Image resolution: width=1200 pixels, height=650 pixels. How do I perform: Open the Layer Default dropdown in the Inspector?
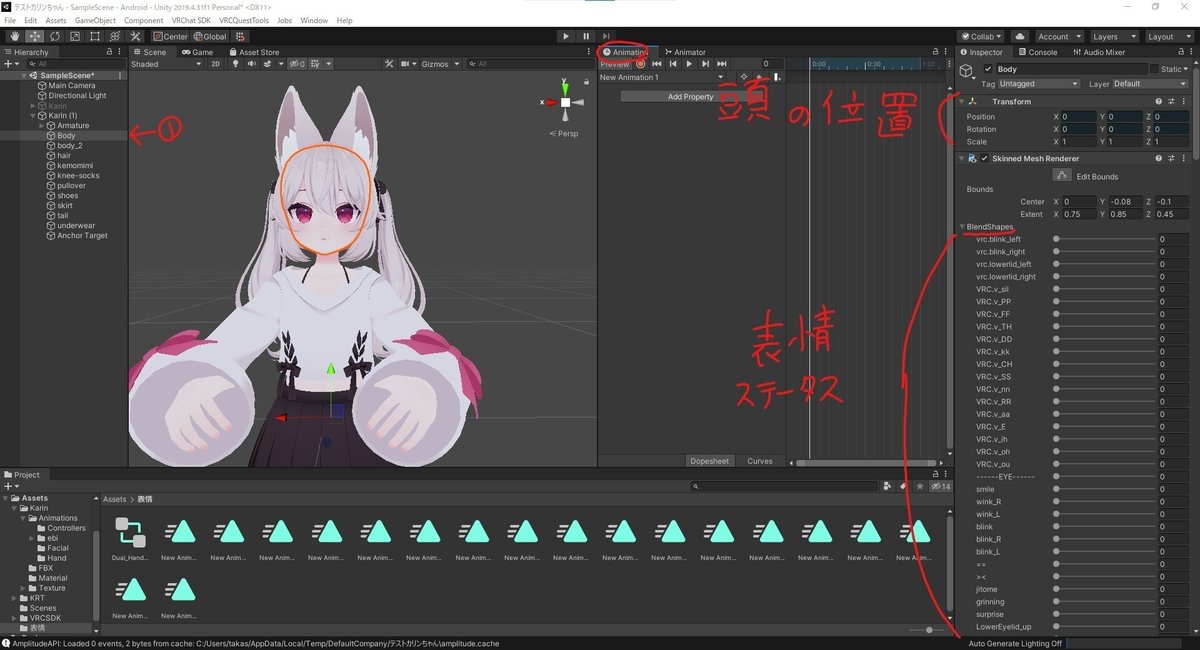pos(1149,84)
